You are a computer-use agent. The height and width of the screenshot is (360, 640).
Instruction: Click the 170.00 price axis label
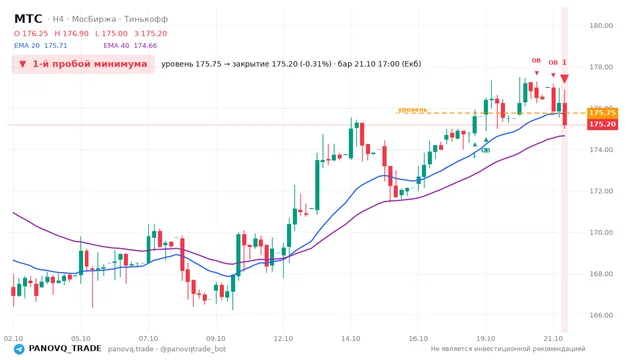601,233
